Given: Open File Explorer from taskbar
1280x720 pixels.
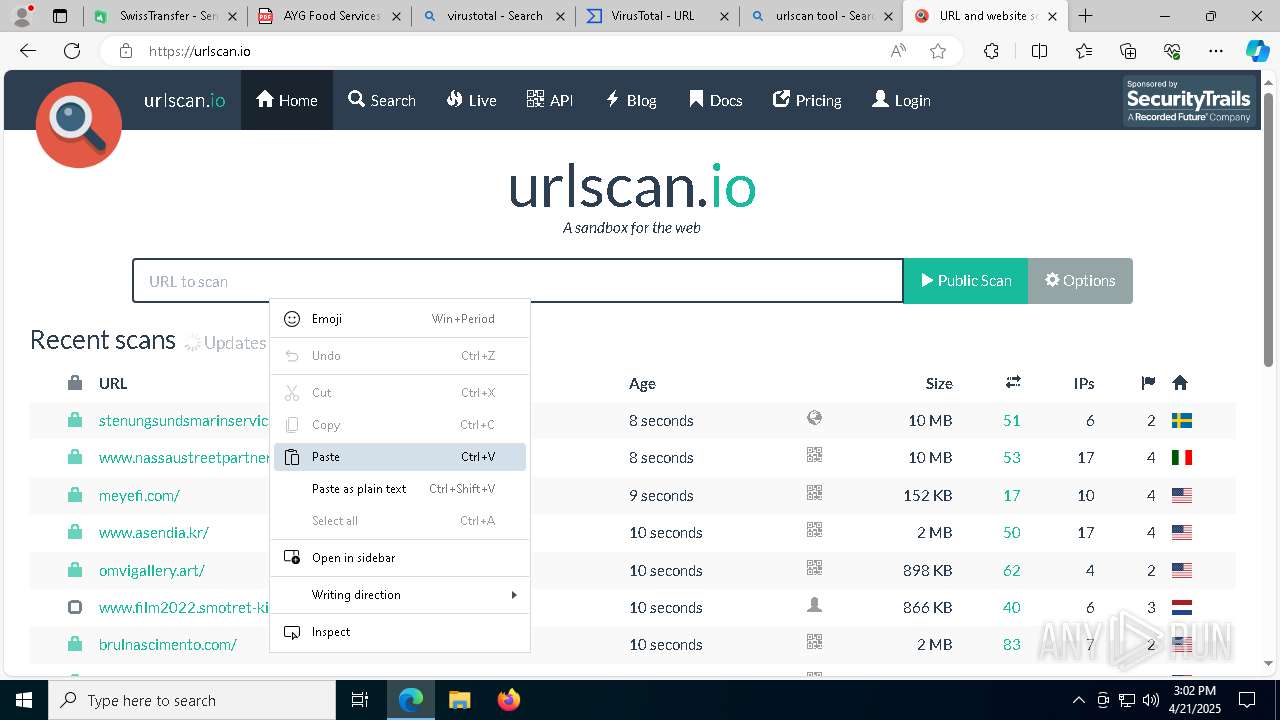Looking at the screenshot, I should [x=460, y=700].
